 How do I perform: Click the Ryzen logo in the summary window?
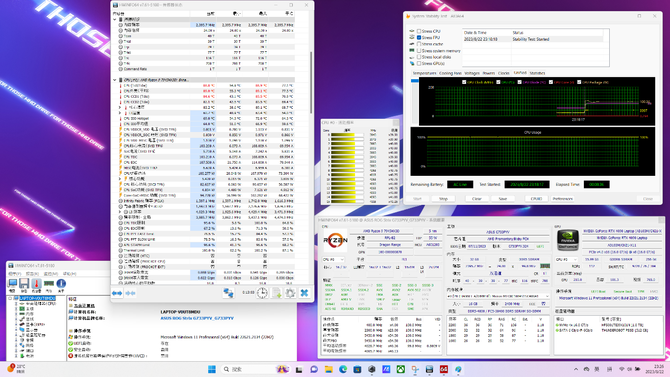point(335,241)
